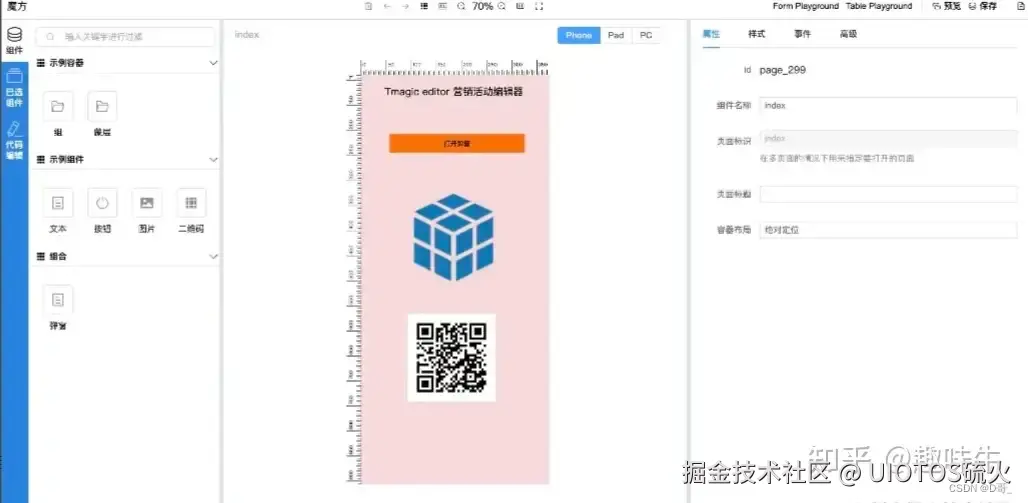Open the 样式 style tab

757,34
